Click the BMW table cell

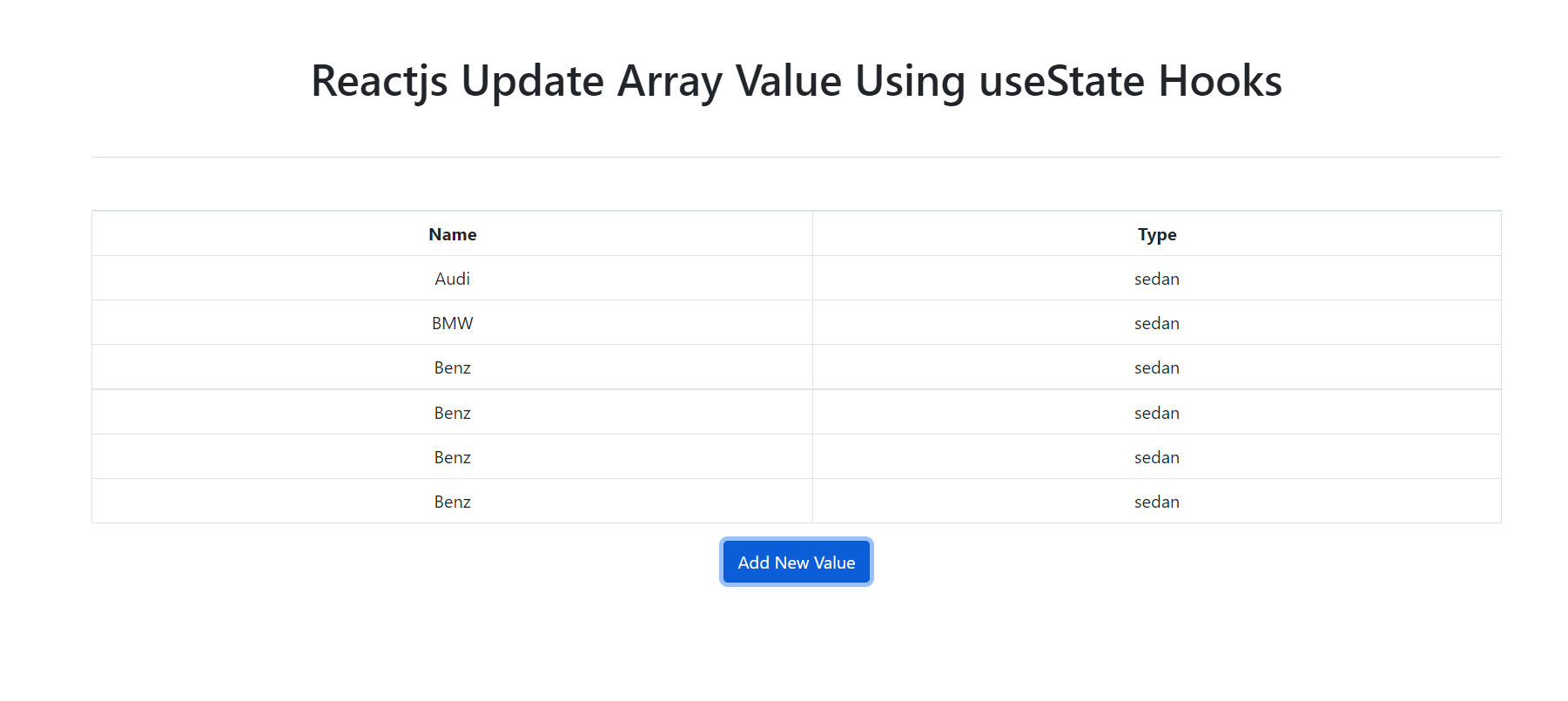451,322
